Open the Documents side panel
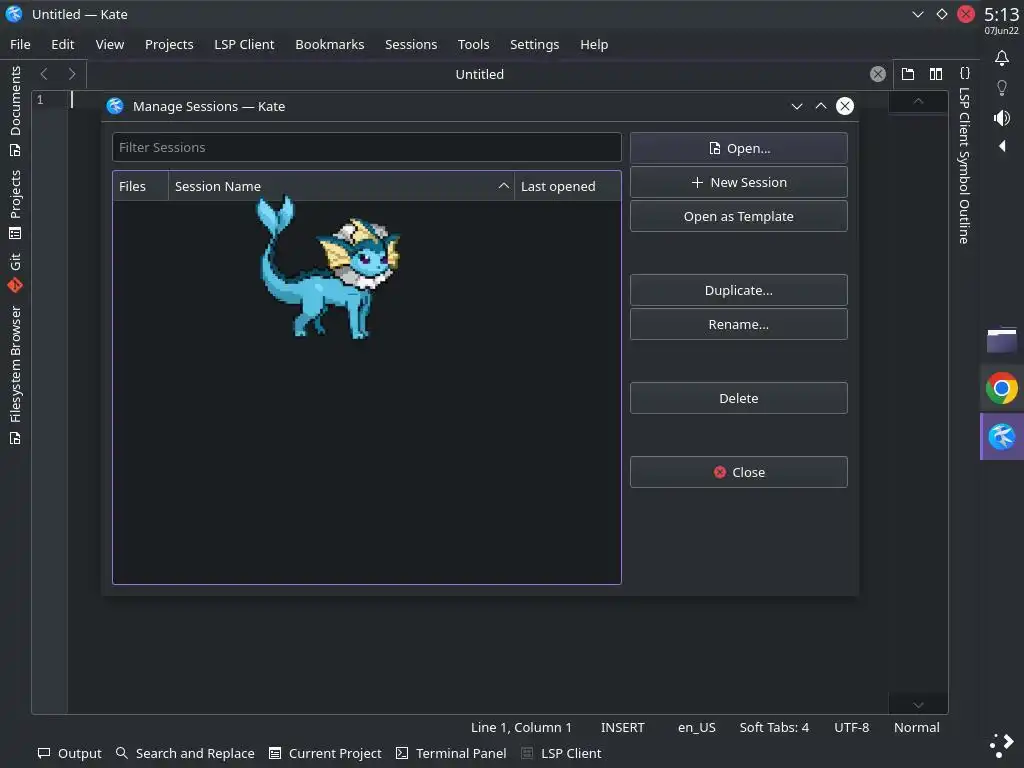The width and height of the screenshot is (1024, 768). click(x=15, y=112)
